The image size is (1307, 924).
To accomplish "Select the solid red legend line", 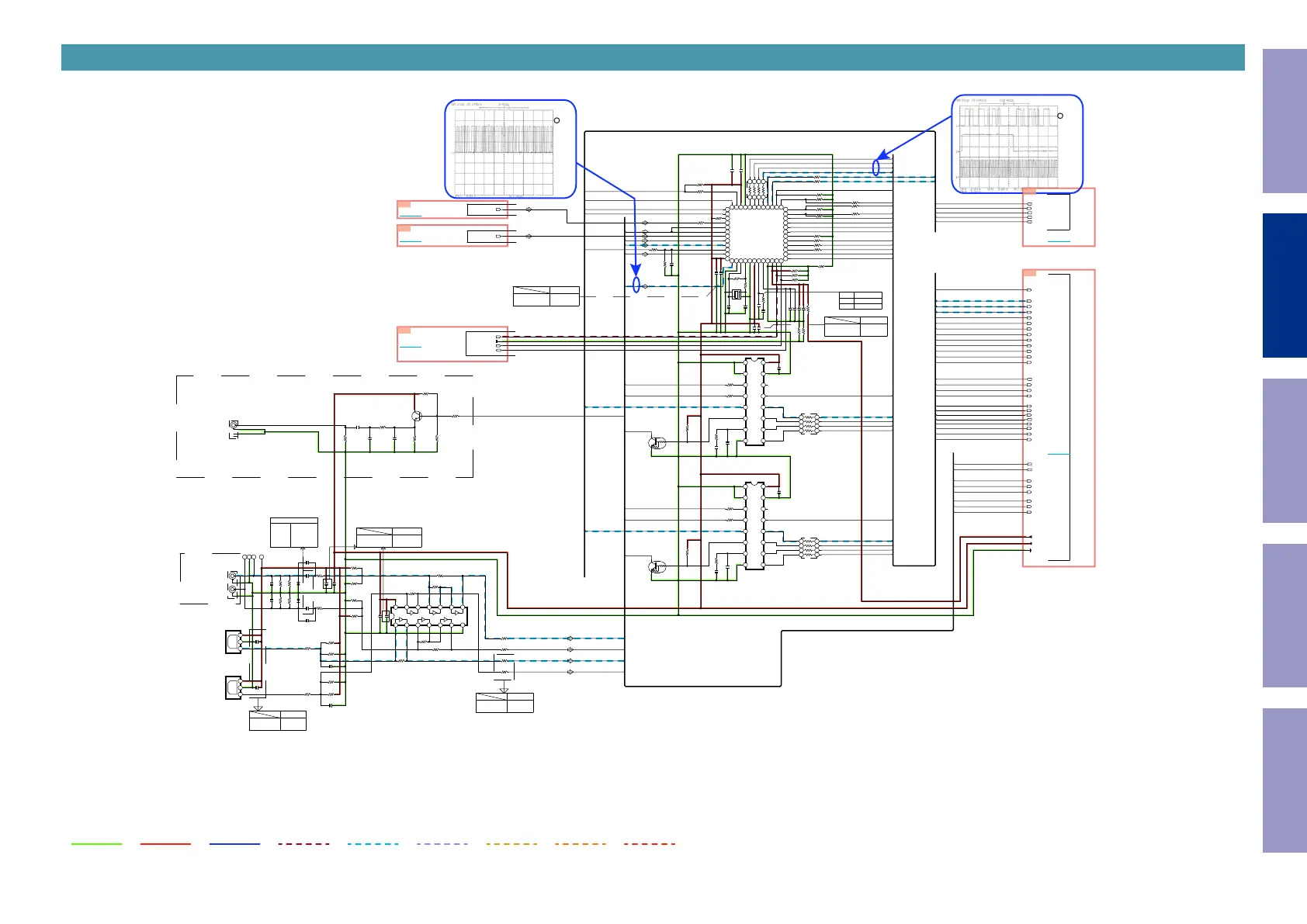I will 165,843.
